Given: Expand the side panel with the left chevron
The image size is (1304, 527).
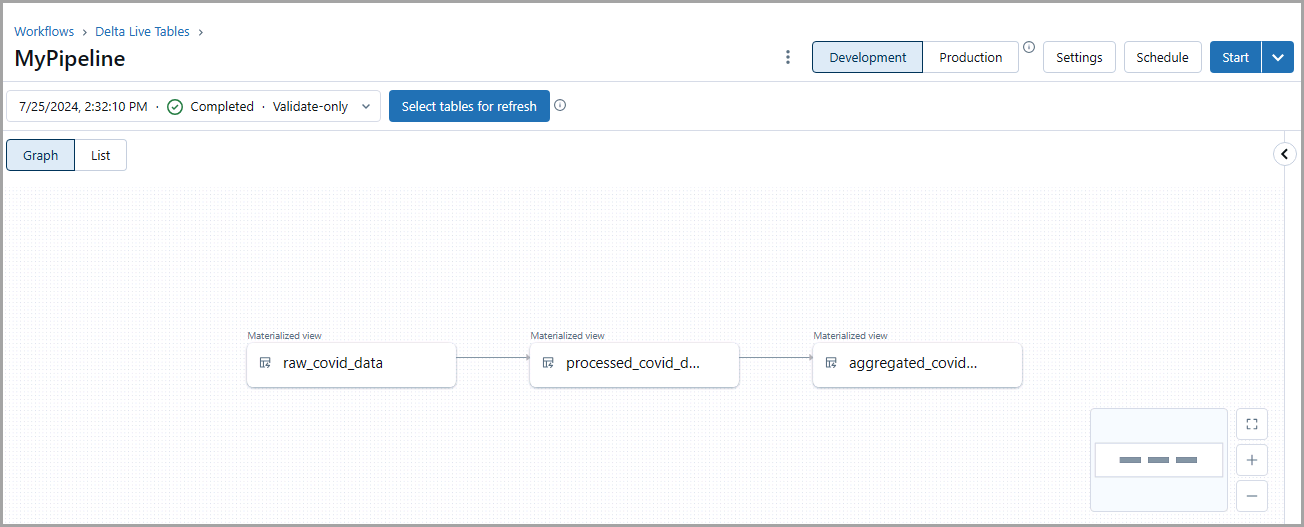Looking at the screenshot, I should click(1285, 154).
